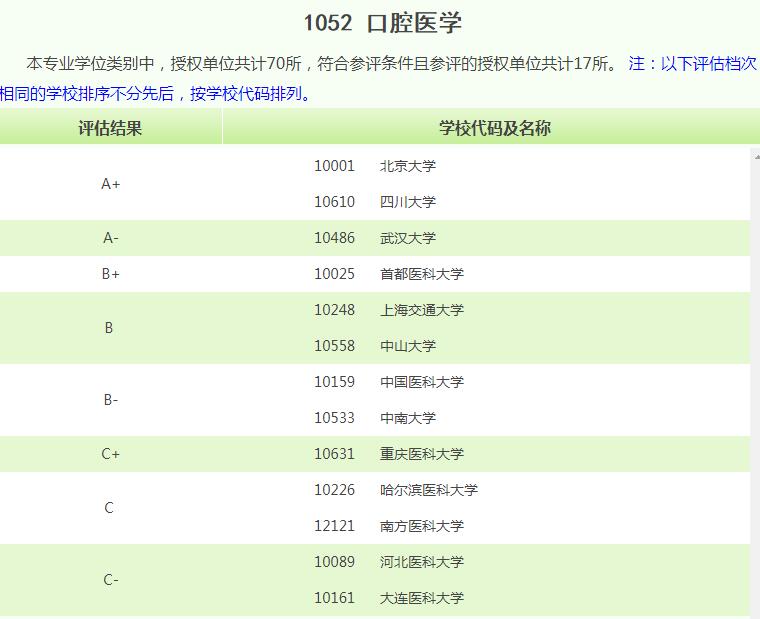Select 北京大学 in the school list
The width and height of the screenshot is (760, 619).
pyautogui.click(x=408, y=166)
